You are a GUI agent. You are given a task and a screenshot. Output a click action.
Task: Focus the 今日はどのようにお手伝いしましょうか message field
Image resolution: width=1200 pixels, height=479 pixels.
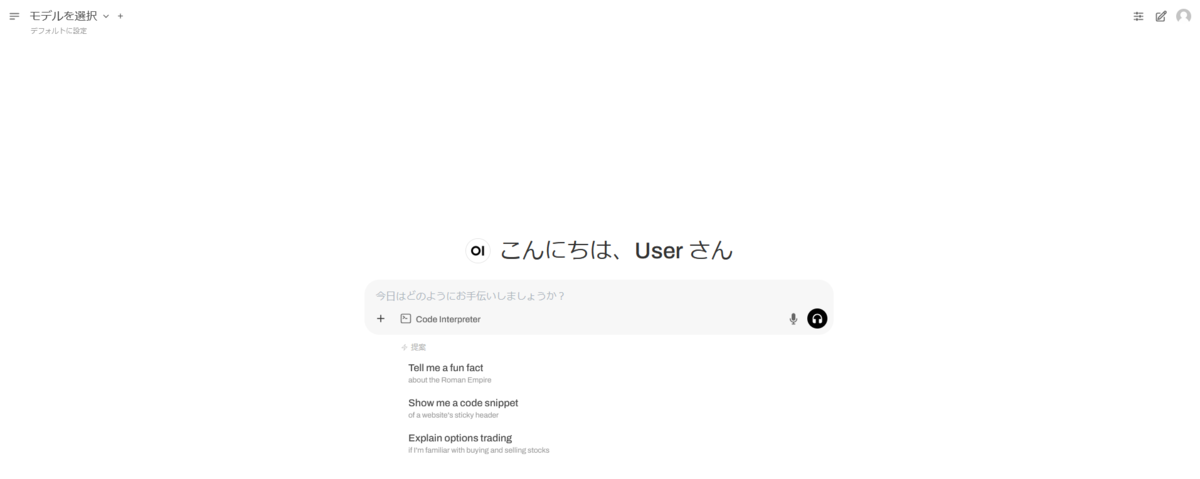598,296
